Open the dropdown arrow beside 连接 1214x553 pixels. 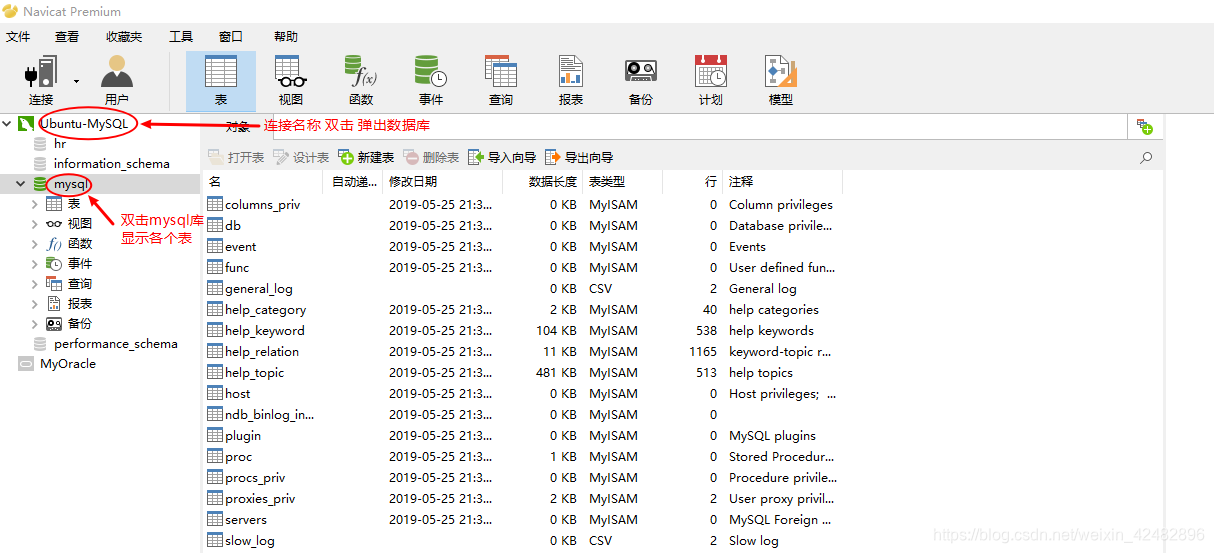pyautogui.click(x=76, y=81)
